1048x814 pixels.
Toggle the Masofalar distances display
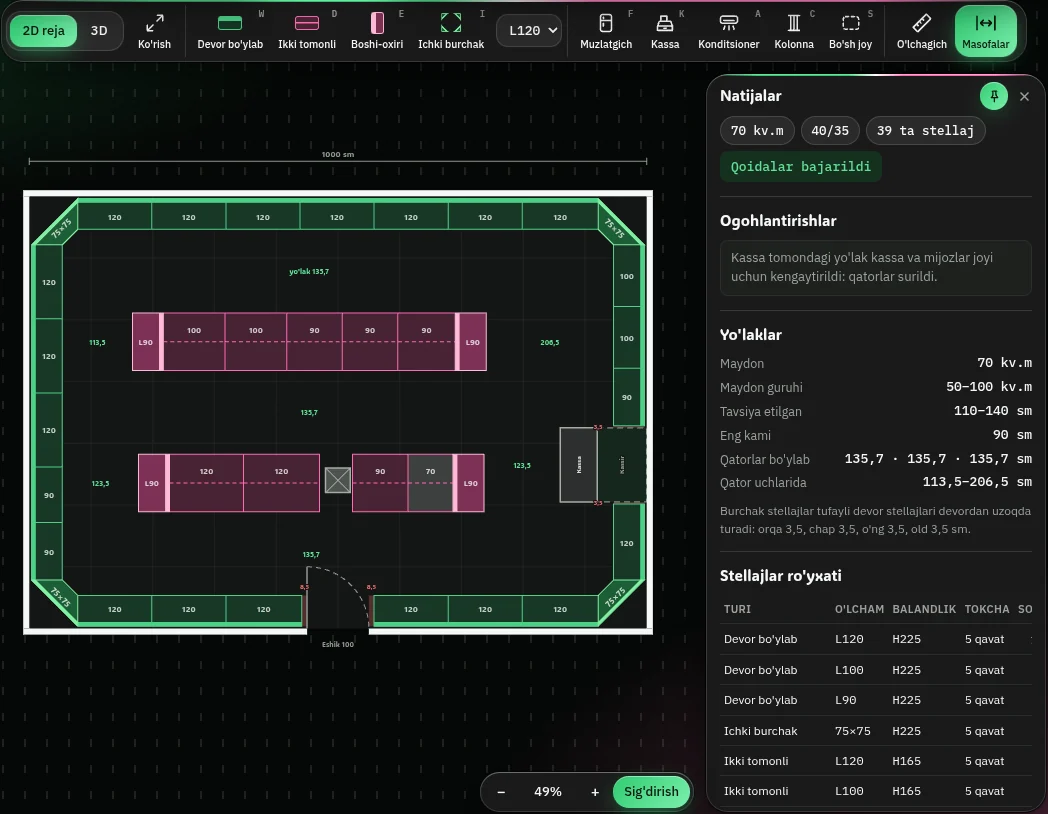[x=986, y=31]
